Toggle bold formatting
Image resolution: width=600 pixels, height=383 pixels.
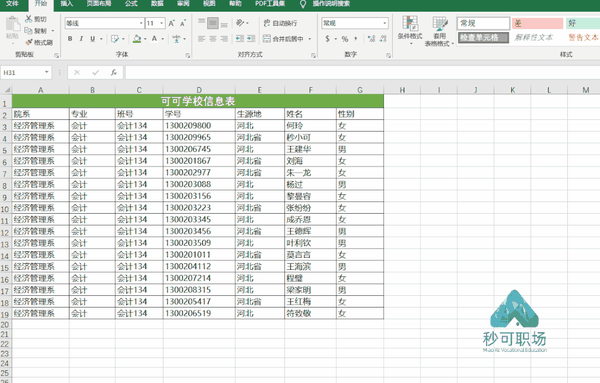(70, 39)
